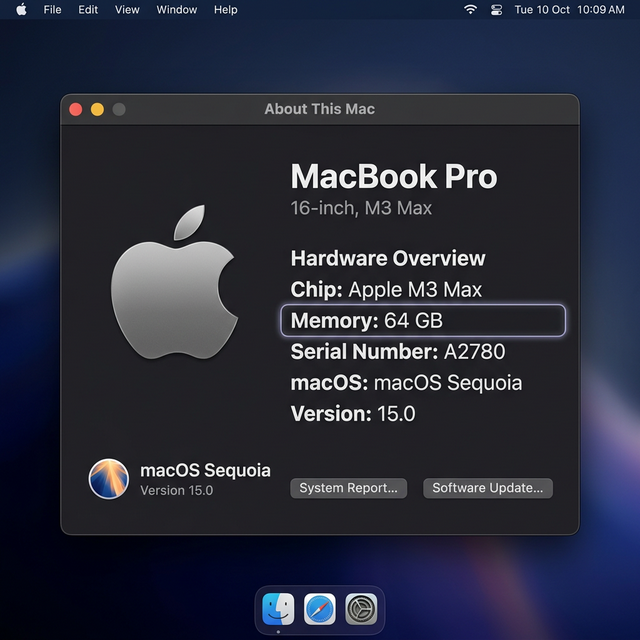Viewport: 640px width, 640px height.
Task: Open the Edit menu
Action: pos(88,9)
